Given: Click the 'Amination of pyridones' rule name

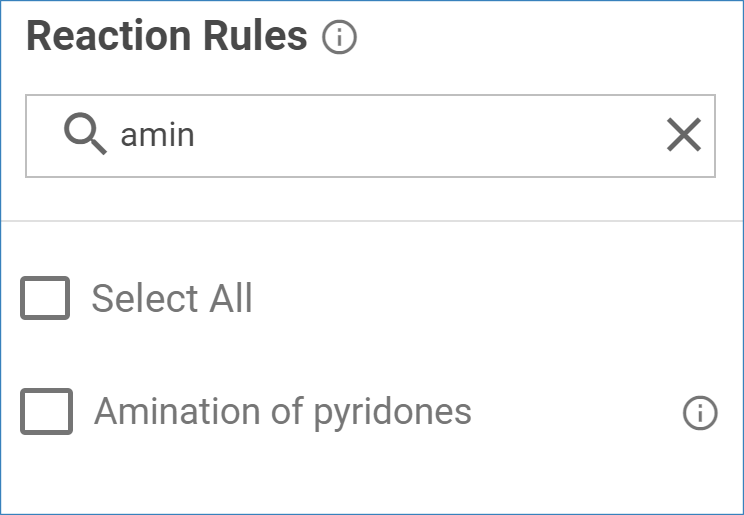Looking at the screenshot, I should coord(283,411).
